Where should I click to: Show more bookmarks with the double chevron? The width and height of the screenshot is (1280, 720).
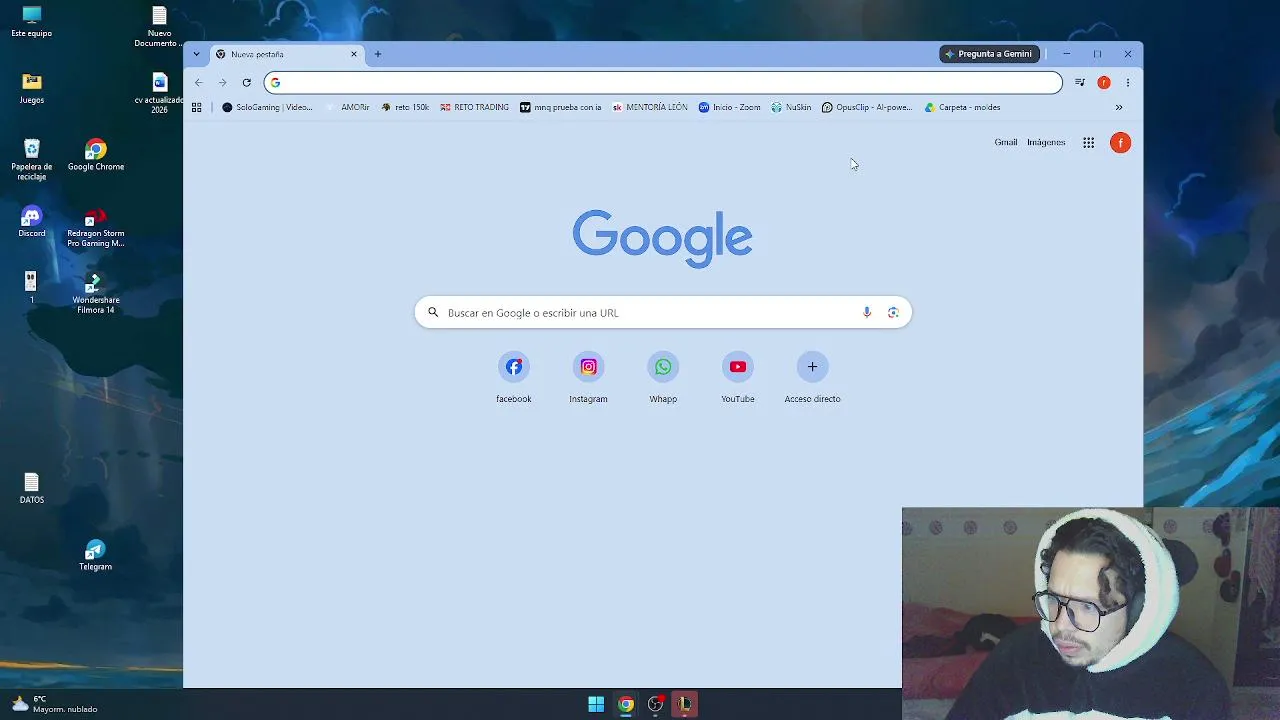[x=1119, y=107]
